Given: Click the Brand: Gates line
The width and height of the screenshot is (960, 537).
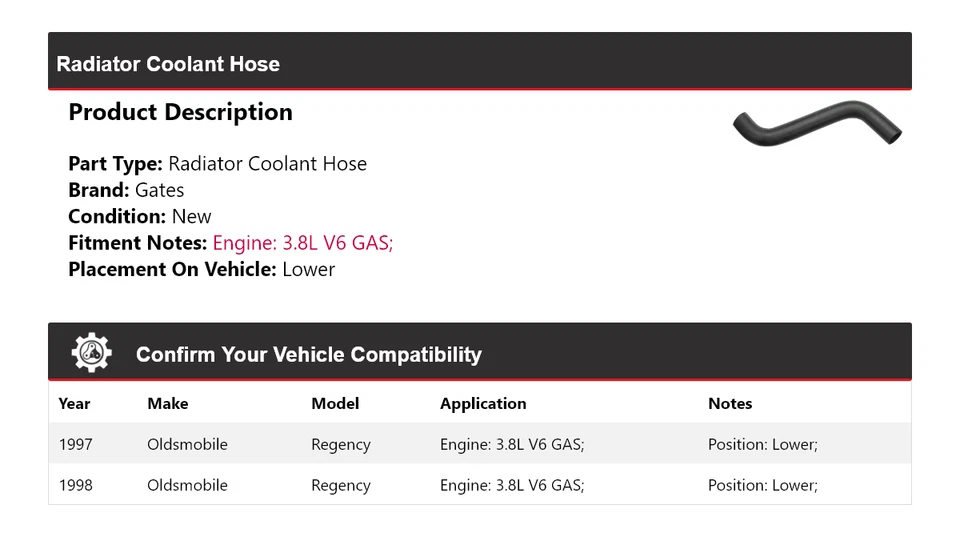Looking at the screenshot, I should point(126,190).
